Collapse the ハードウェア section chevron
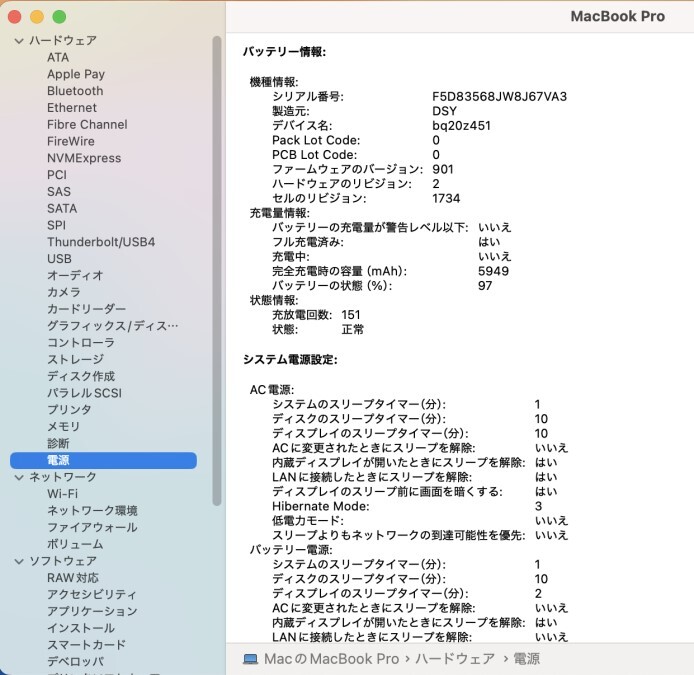This screenshot has width=694, height=675. click(x=19, y=41)
